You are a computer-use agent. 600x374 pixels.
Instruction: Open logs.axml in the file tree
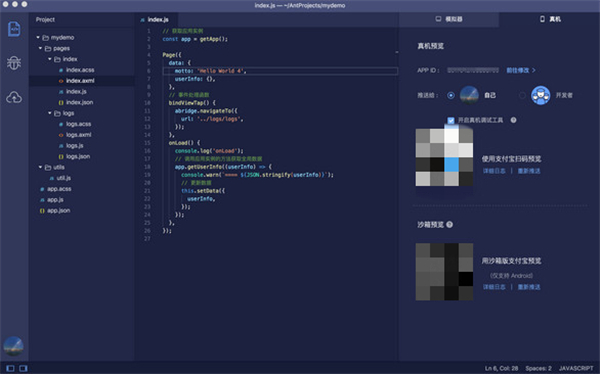click(78, 135)
